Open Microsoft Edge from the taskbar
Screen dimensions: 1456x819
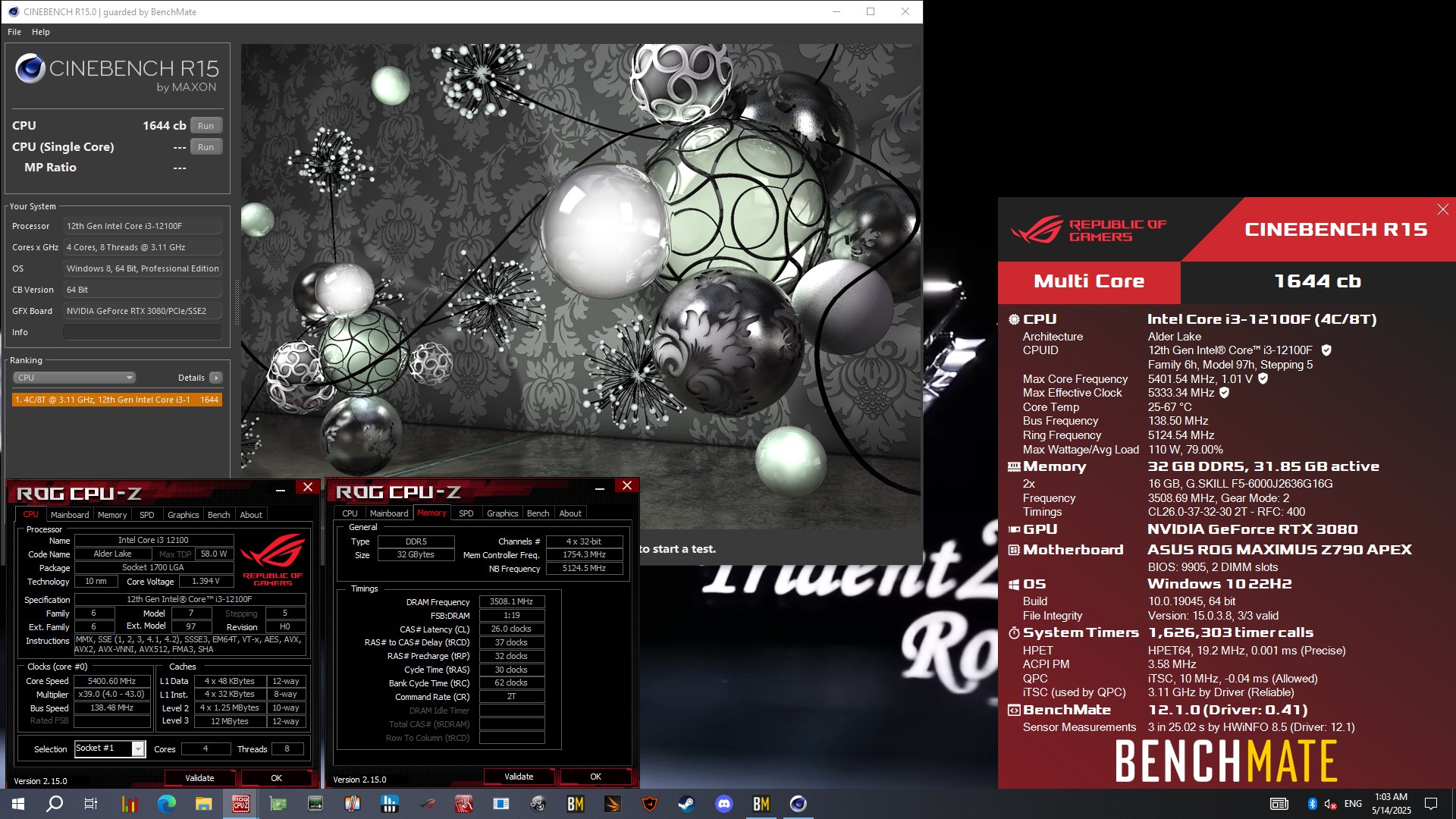click(x=166, y=804)
